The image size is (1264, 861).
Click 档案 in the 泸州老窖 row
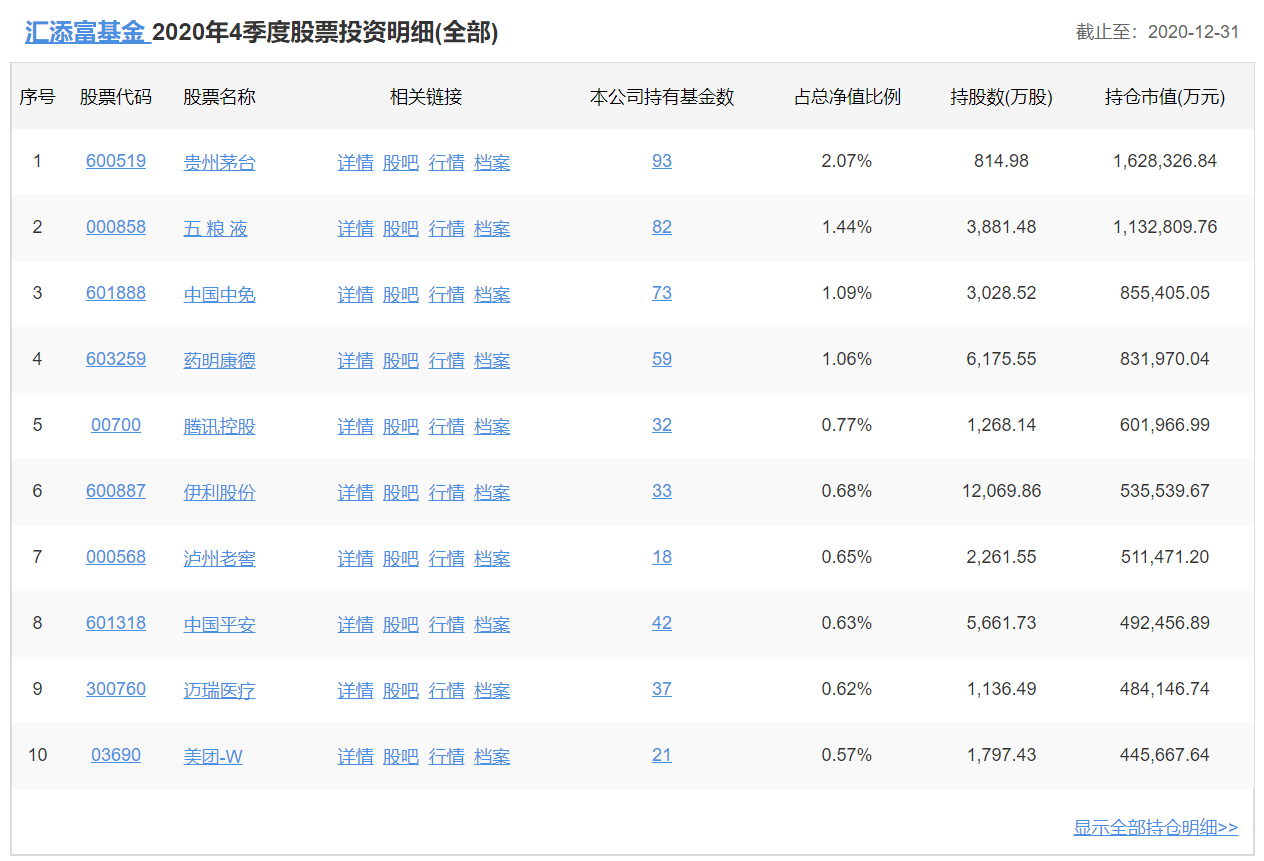(492, 558)
